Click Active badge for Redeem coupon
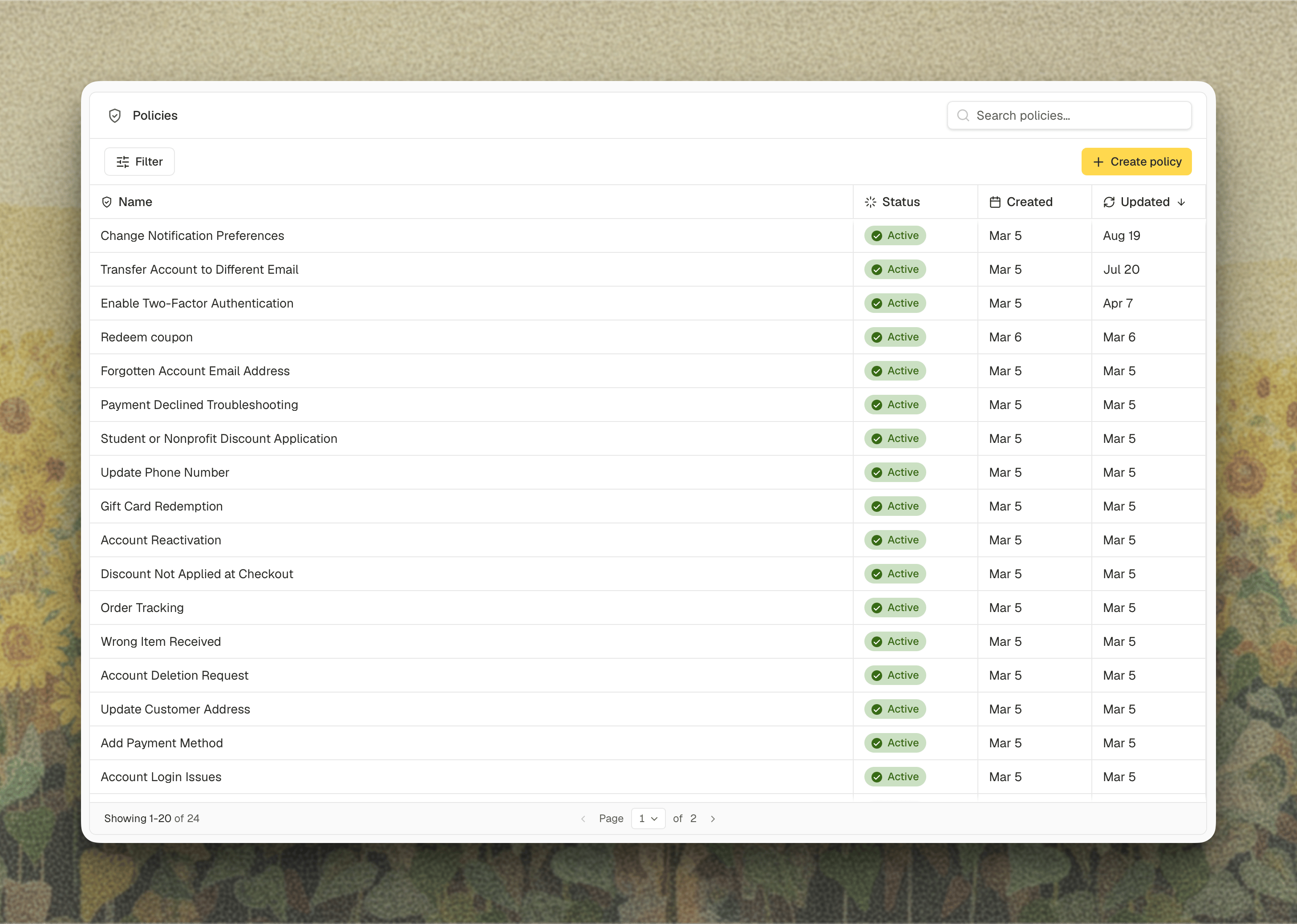 [x=895, y=337]
